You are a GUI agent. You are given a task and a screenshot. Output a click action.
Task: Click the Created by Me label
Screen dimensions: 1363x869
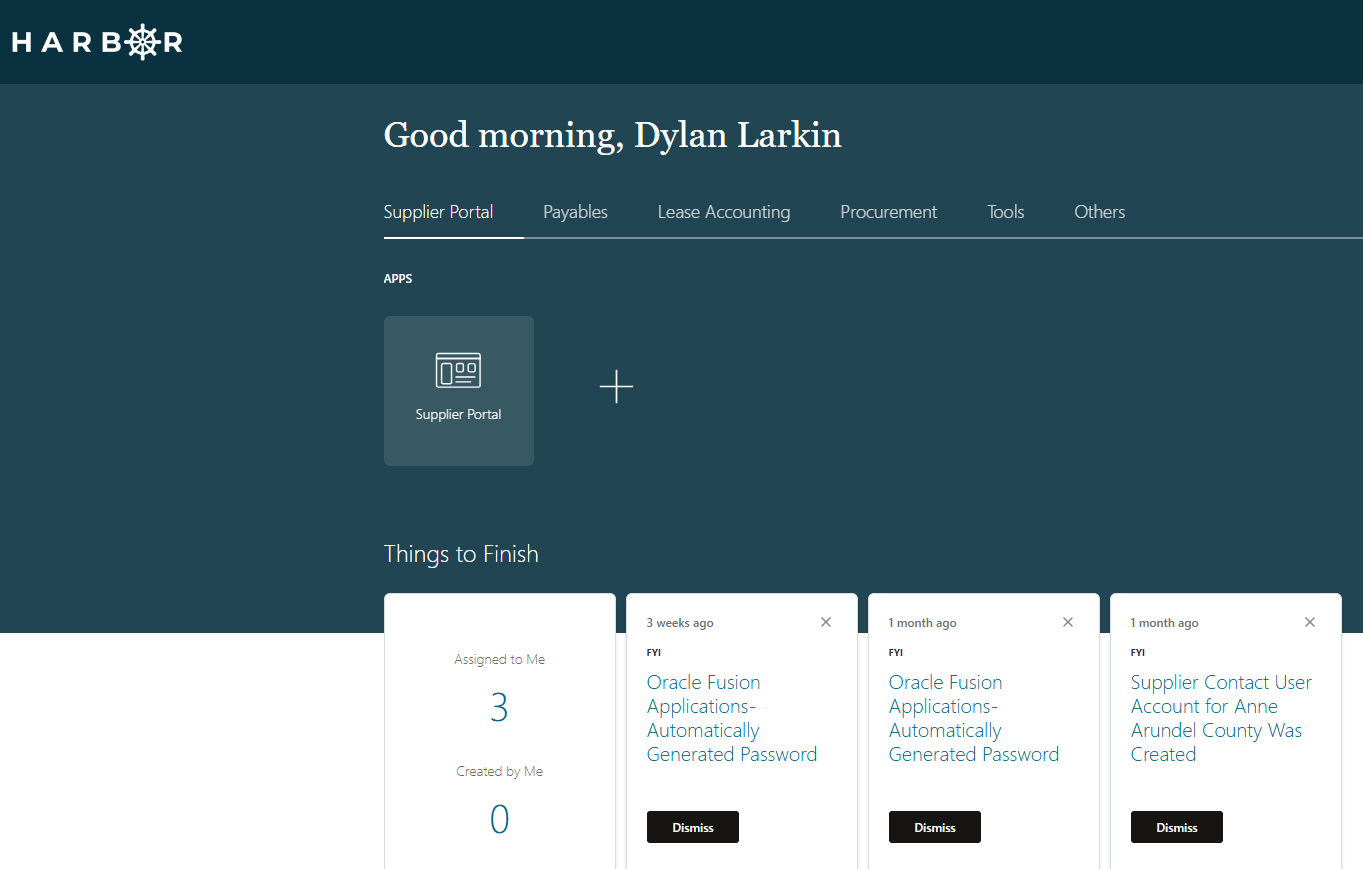[x=500, y=772]
